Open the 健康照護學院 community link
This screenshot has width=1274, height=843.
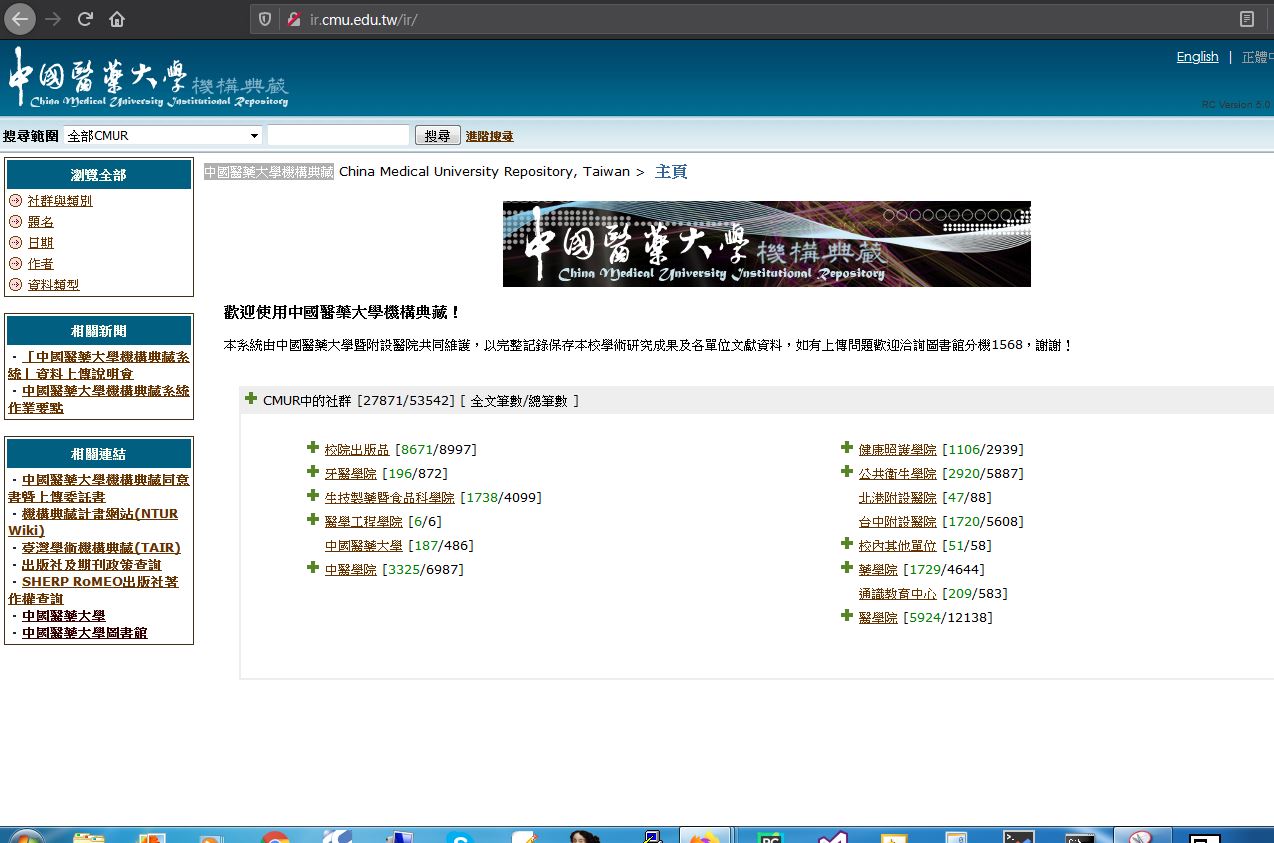coord(898,450)
